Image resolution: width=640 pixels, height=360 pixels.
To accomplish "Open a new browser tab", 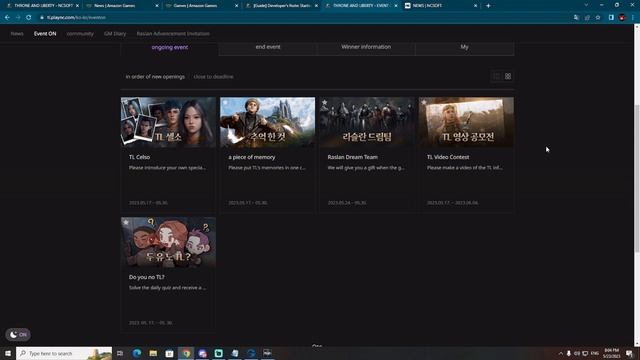I will click(x=488, y=6).
